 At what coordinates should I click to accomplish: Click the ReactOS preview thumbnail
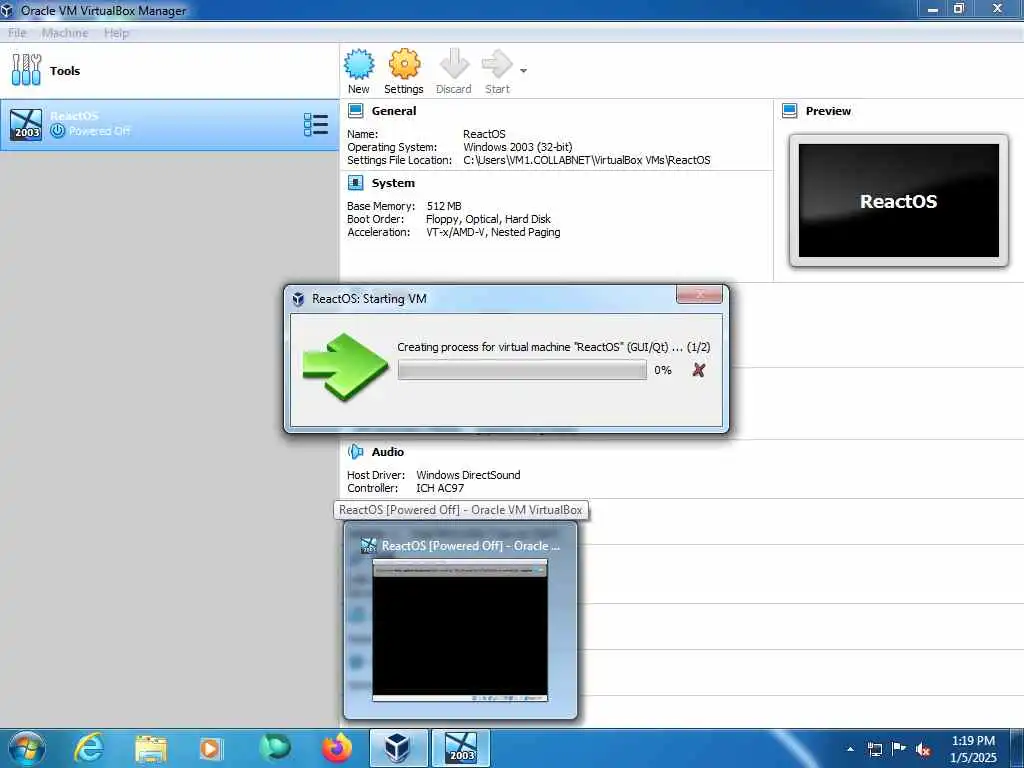point(899,200)
